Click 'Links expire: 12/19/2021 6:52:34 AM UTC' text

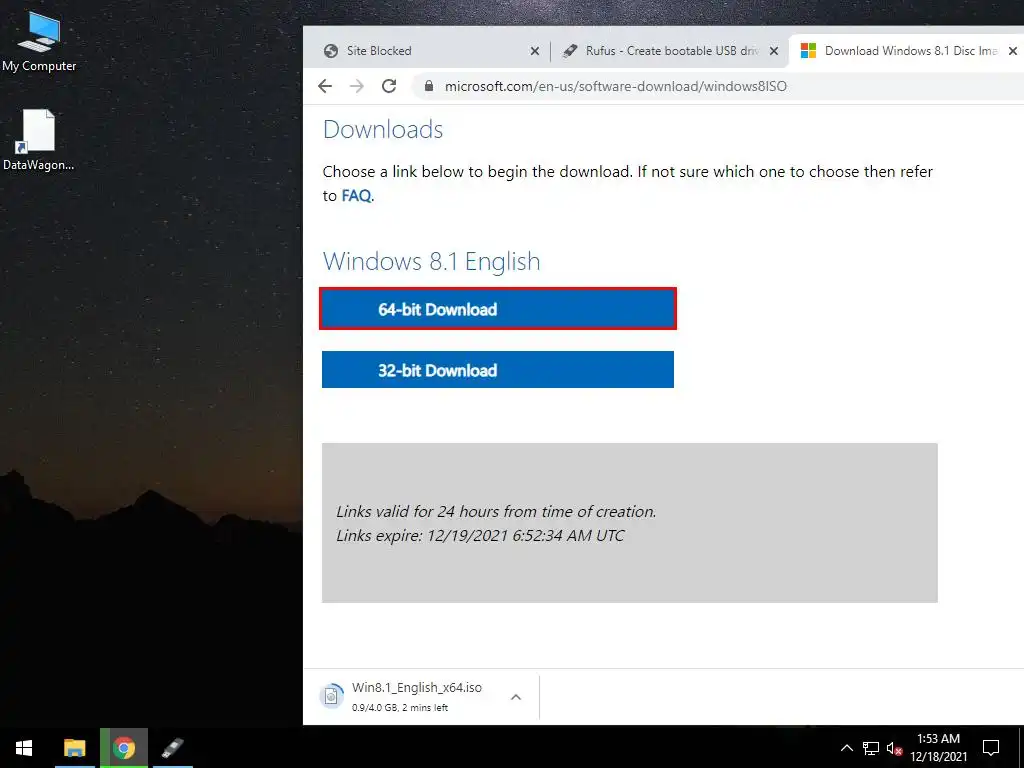[x=480, y=536]
